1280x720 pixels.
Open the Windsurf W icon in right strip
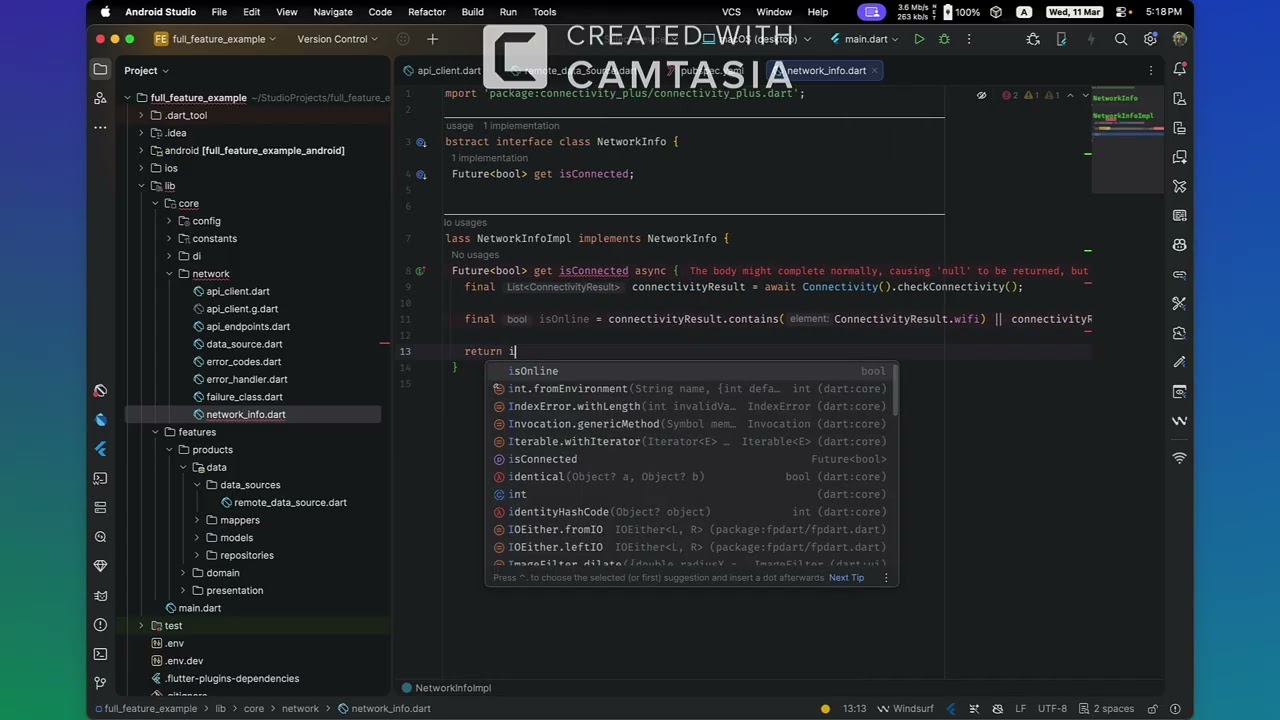point(1180,420)
